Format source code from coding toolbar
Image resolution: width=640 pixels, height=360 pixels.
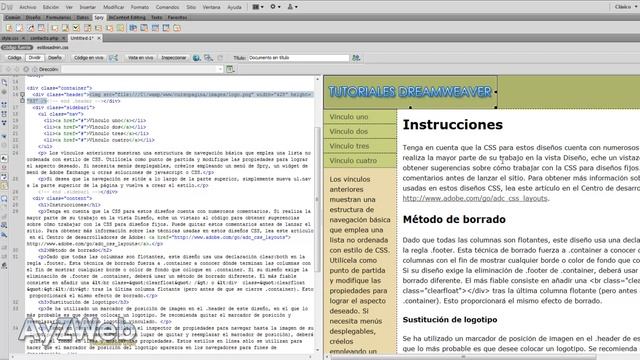tap(4, 265)
